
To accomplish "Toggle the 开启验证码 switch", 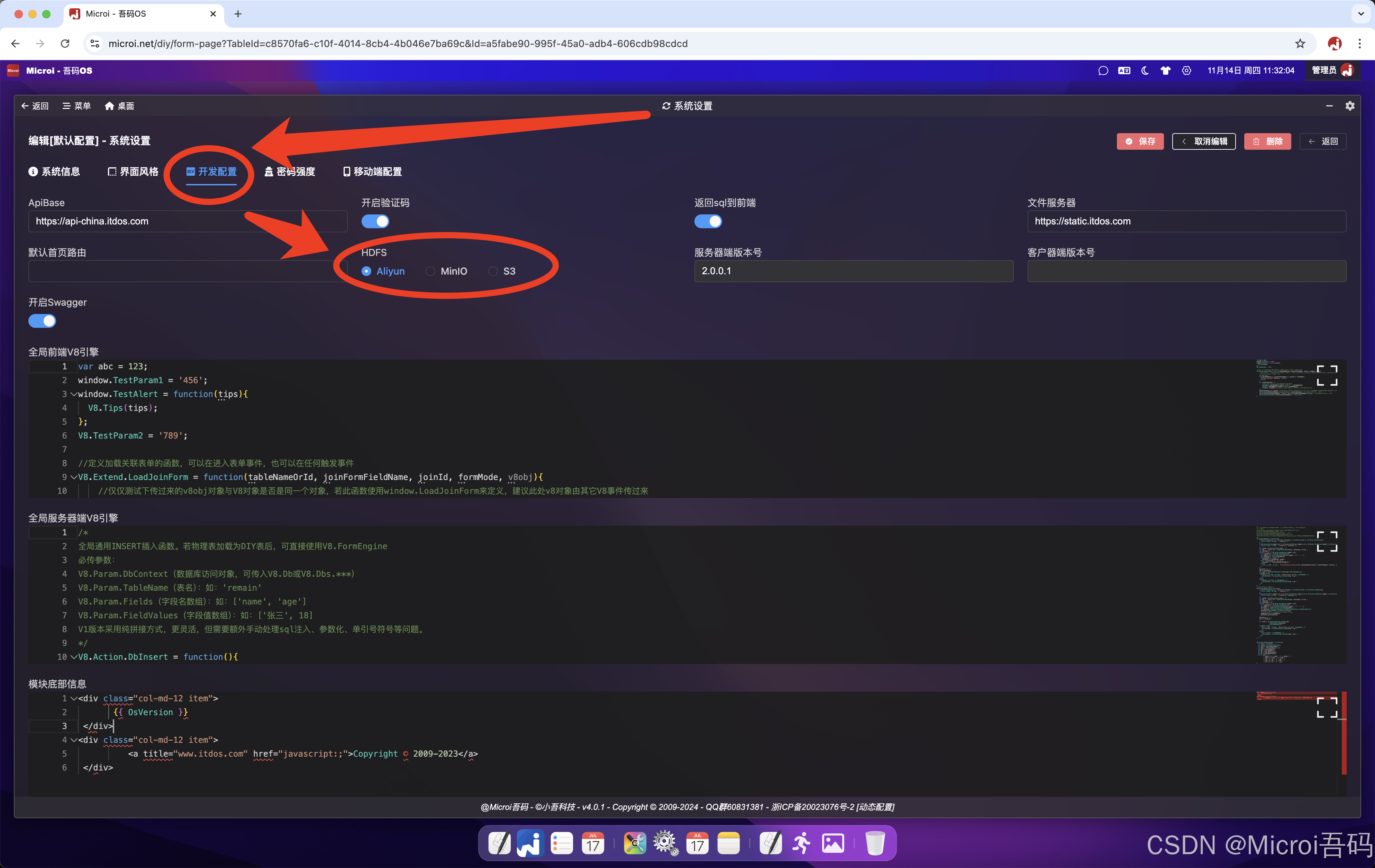I will (x=375, y=221).
